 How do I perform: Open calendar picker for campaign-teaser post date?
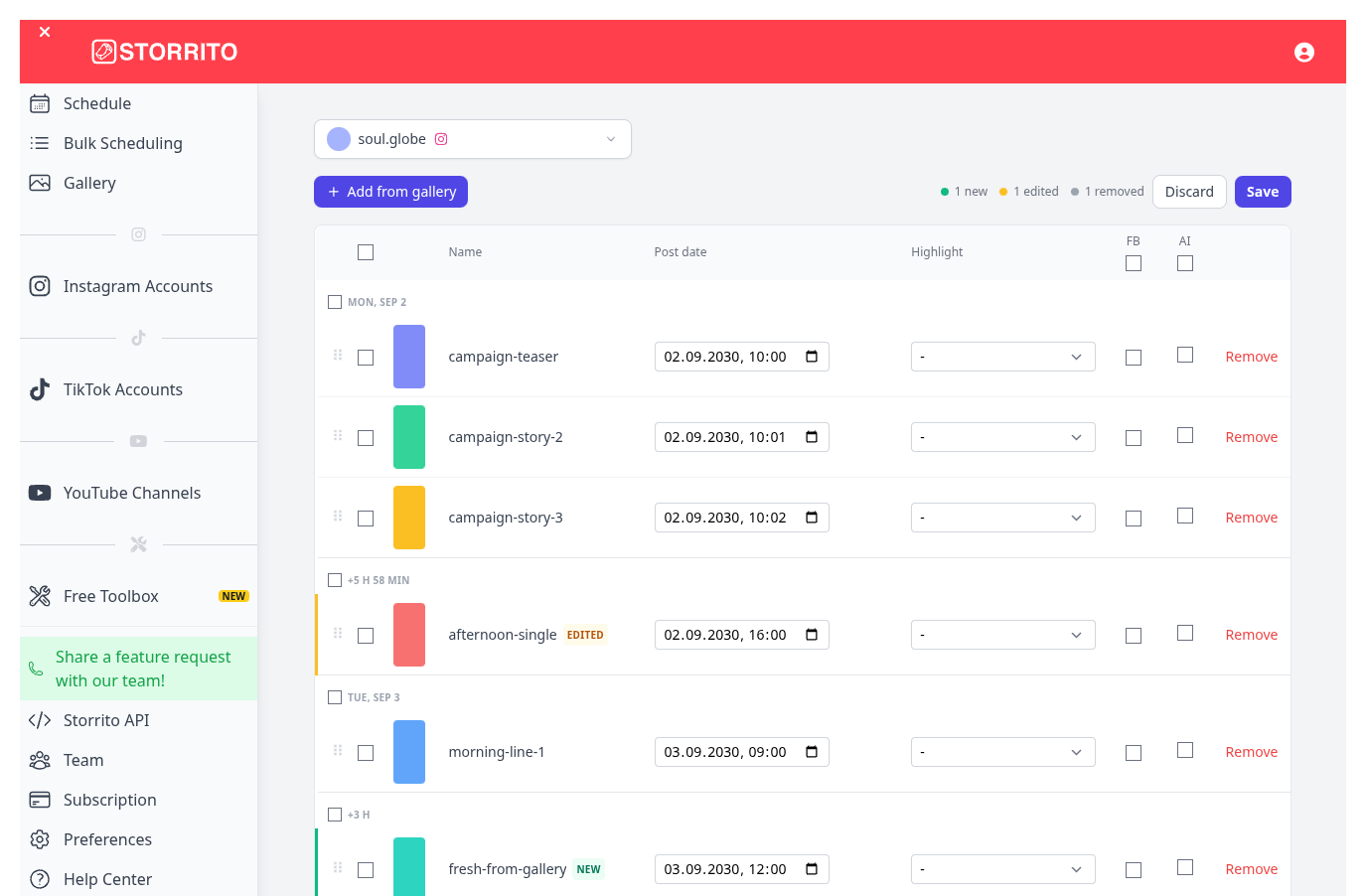[x=812, y=357]
